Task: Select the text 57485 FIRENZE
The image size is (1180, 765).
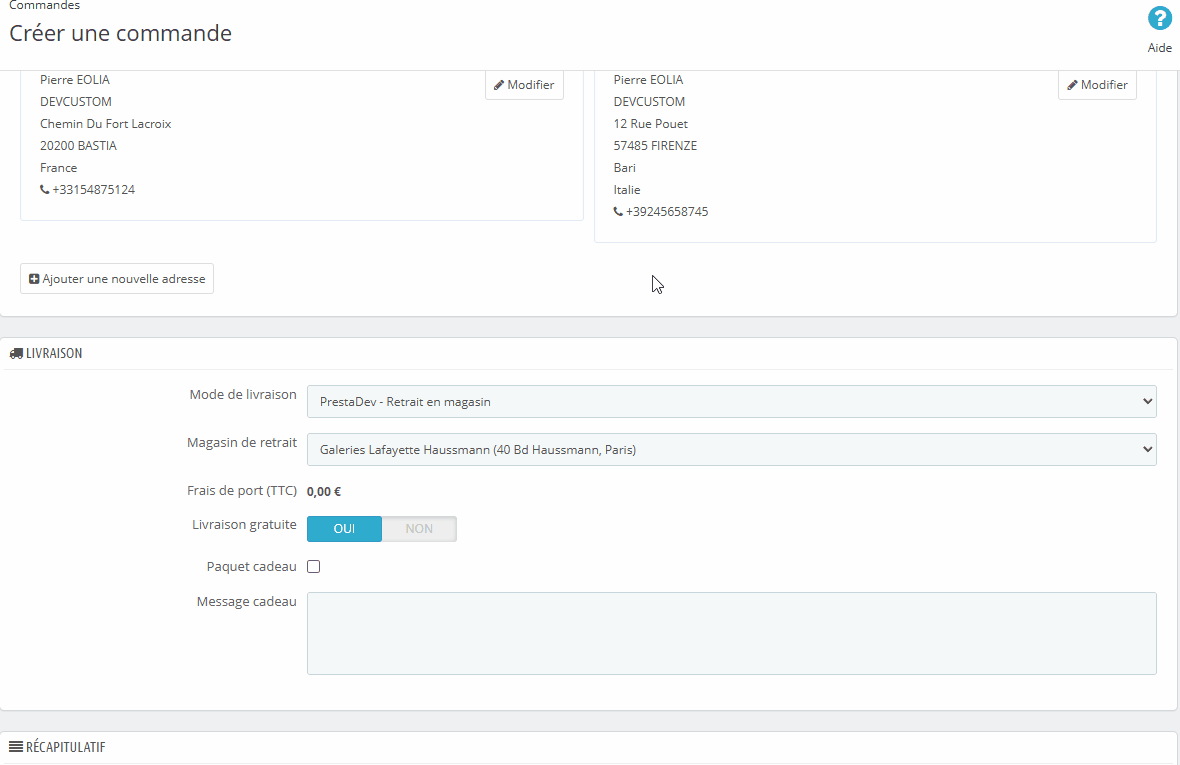Action: tap(655, 146)
